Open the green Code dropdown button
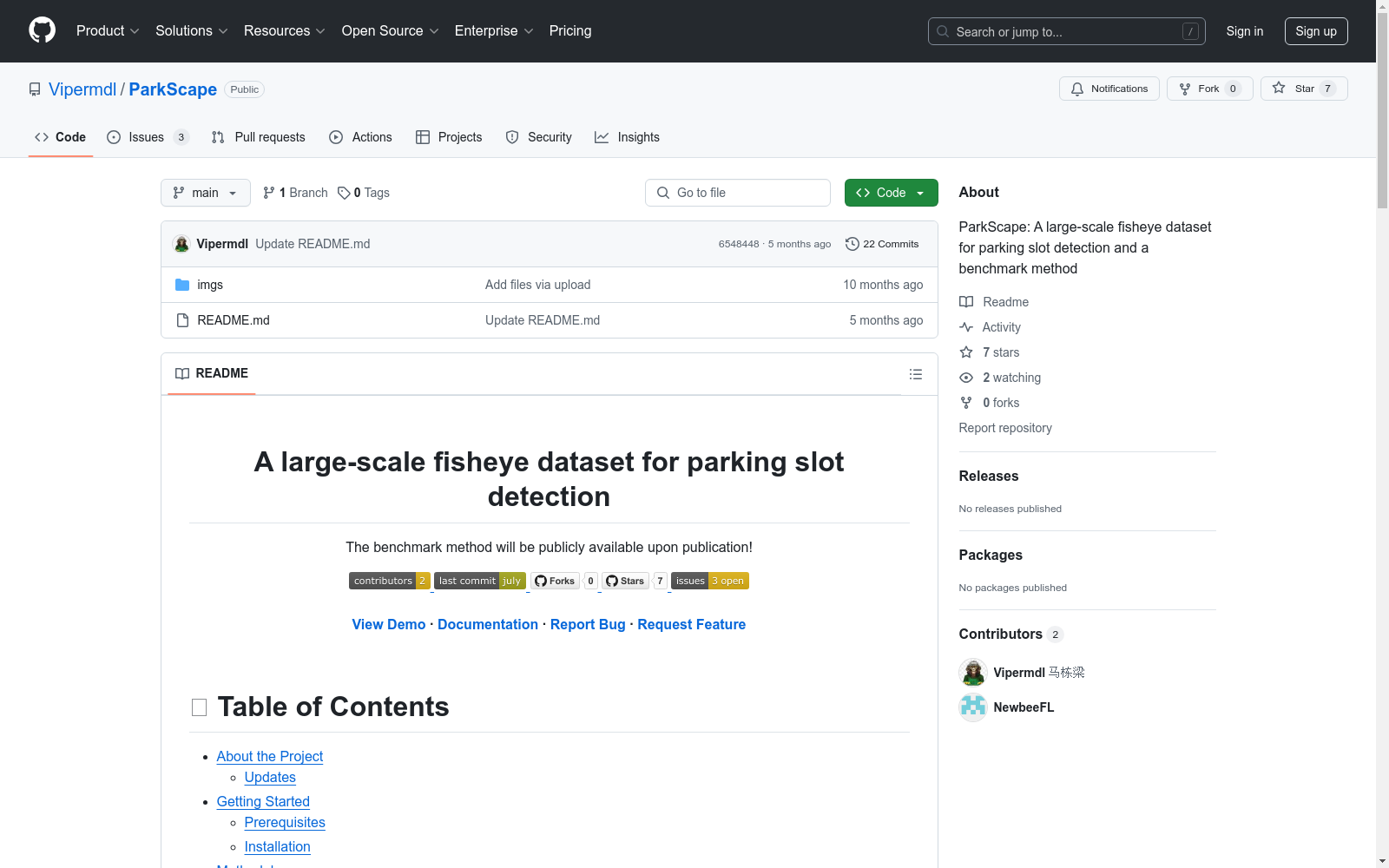1389x868 pixels. (x=891, y=193)
